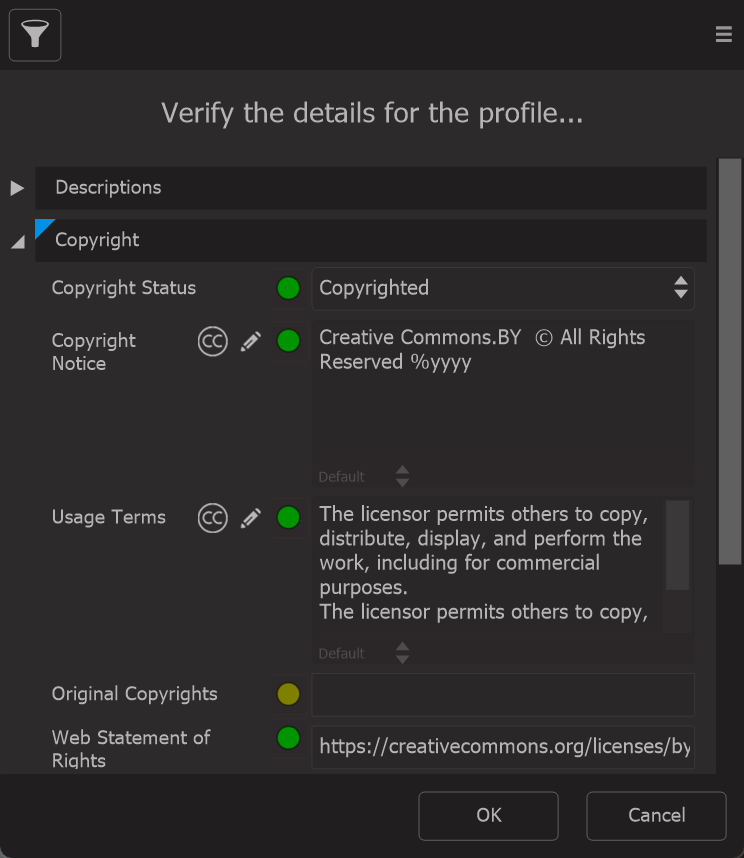Toggle the Copyright Notice green indicator
744x858 pixels.
(x=288, y=341)
